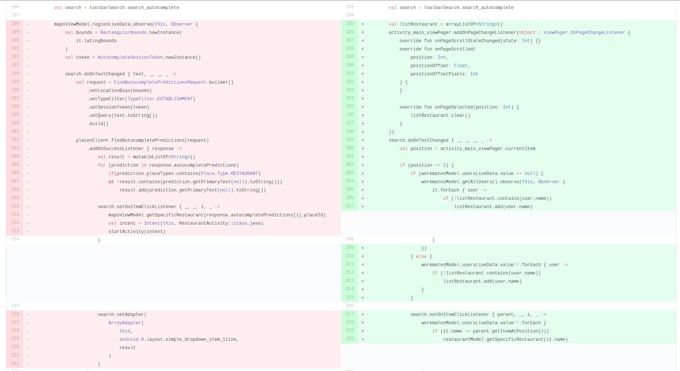Click removed line 'mapsViewModel.regionLiveData.observe(this, Observer {'
Image resolution: width=680 pixels, height=371 pixels.
tap(126, 24)
